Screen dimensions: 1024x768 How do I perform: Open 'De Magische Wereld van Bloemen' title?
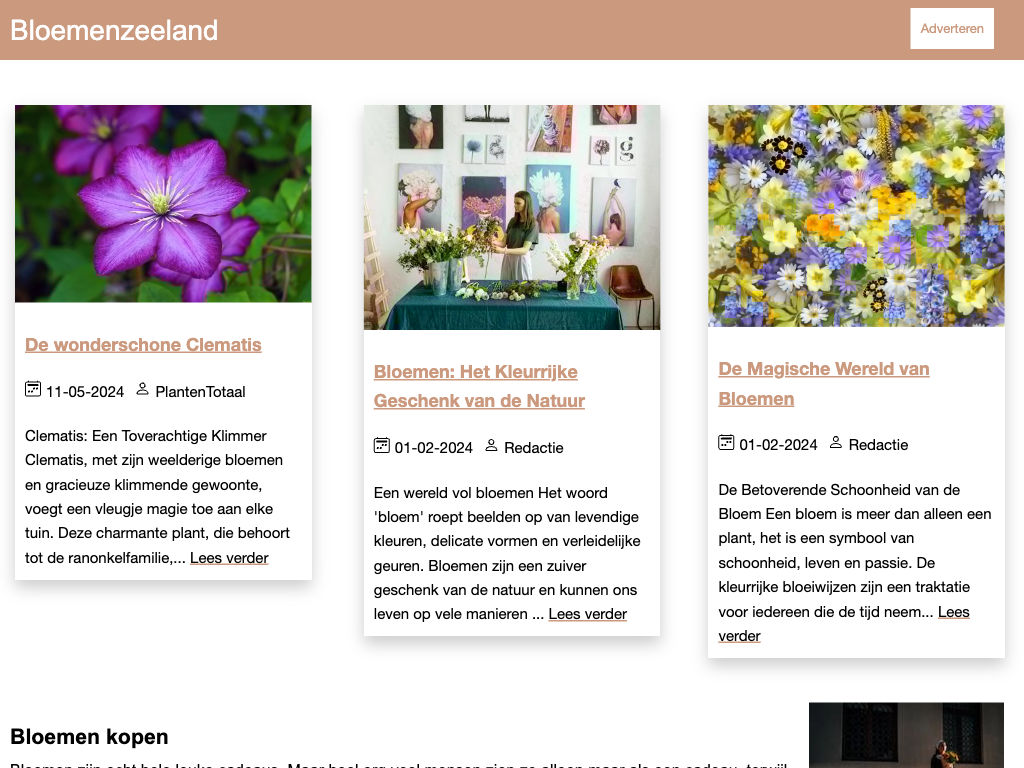point(823,383)
